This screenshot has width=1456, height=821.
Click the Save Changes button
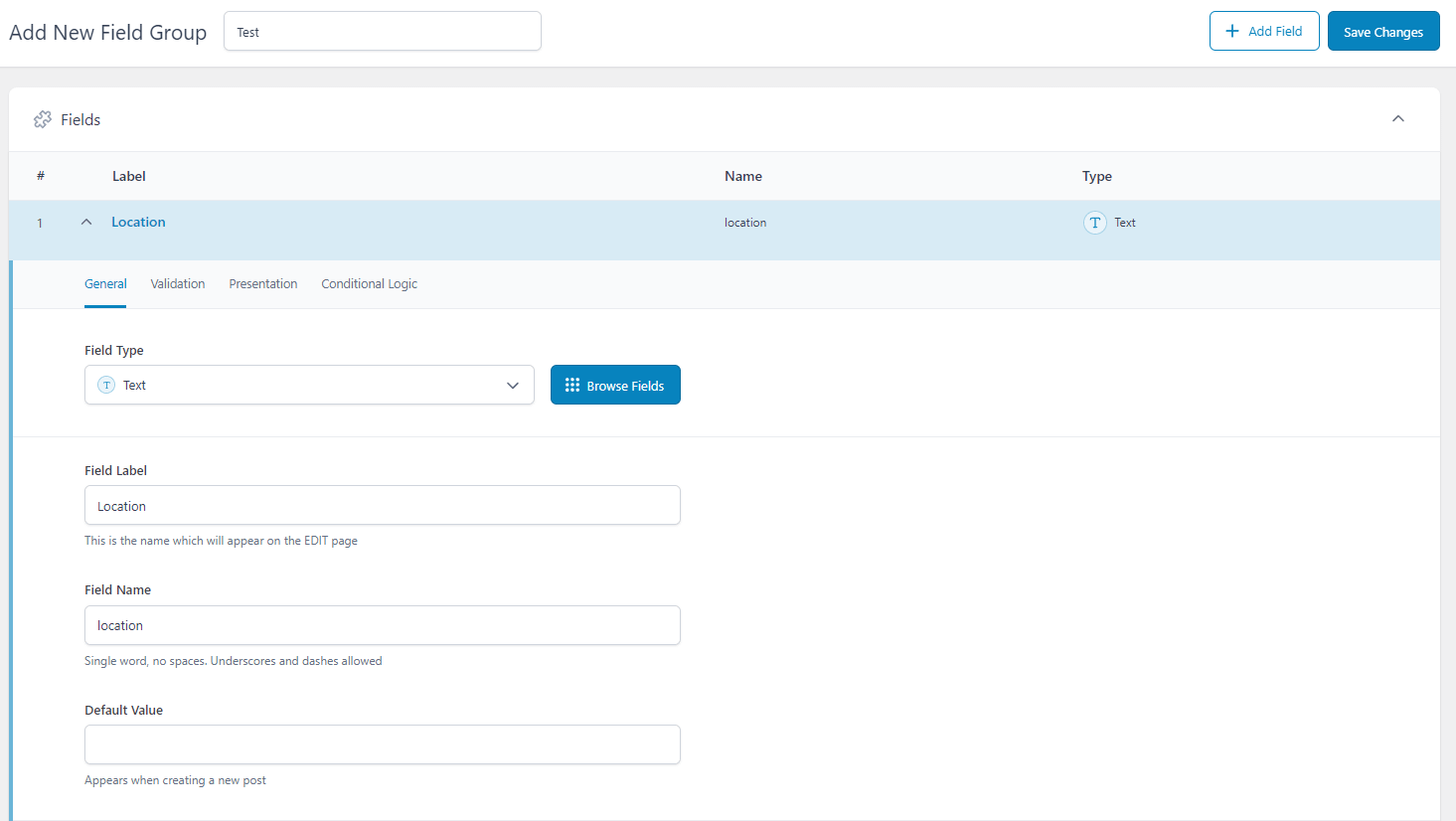pos(1383,31)
